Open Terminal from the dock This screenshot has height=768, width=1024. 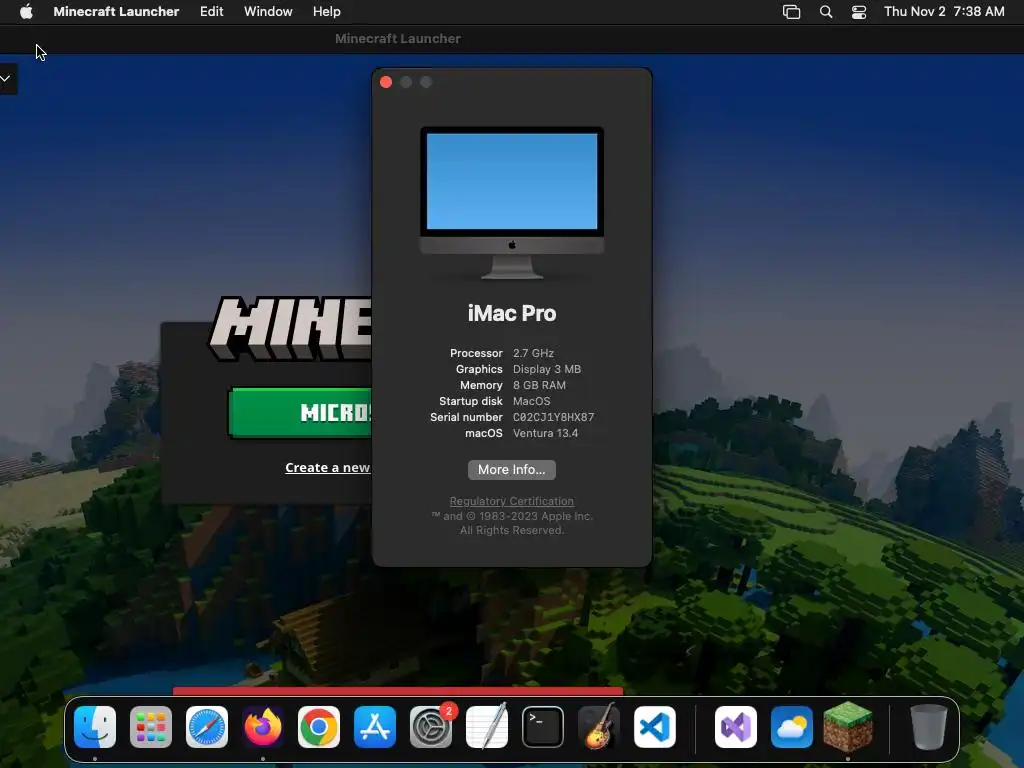543,727
